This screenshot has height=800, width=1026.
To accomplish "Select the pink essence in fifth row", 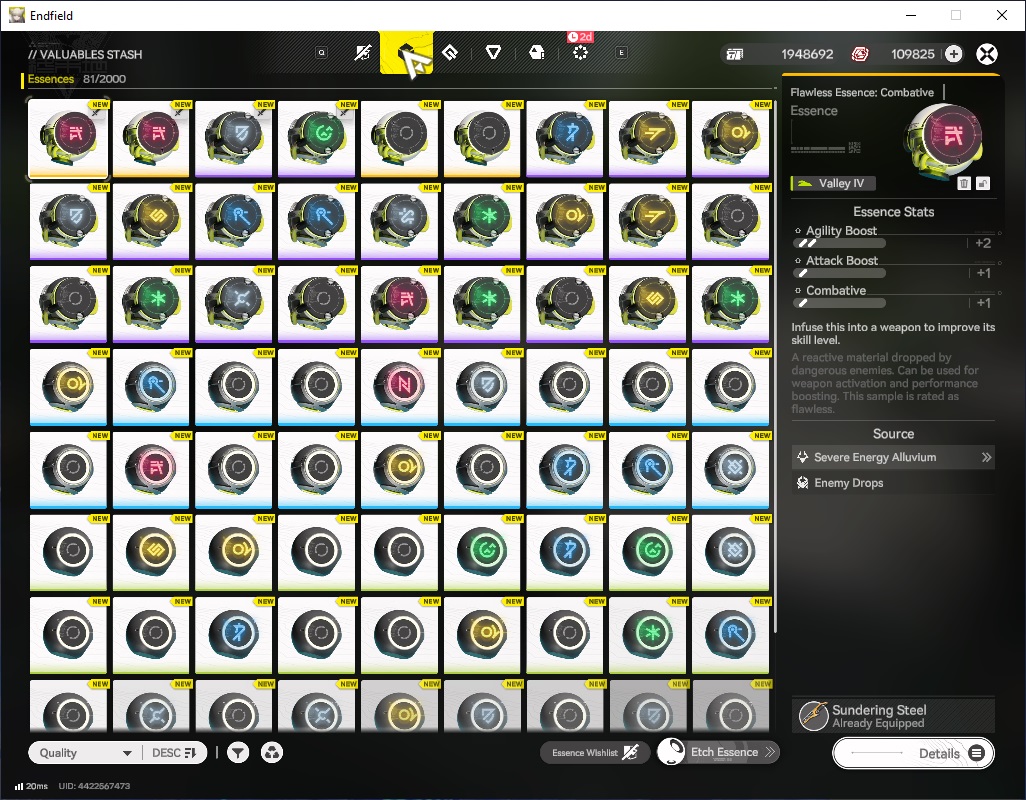I will [151, 470].
